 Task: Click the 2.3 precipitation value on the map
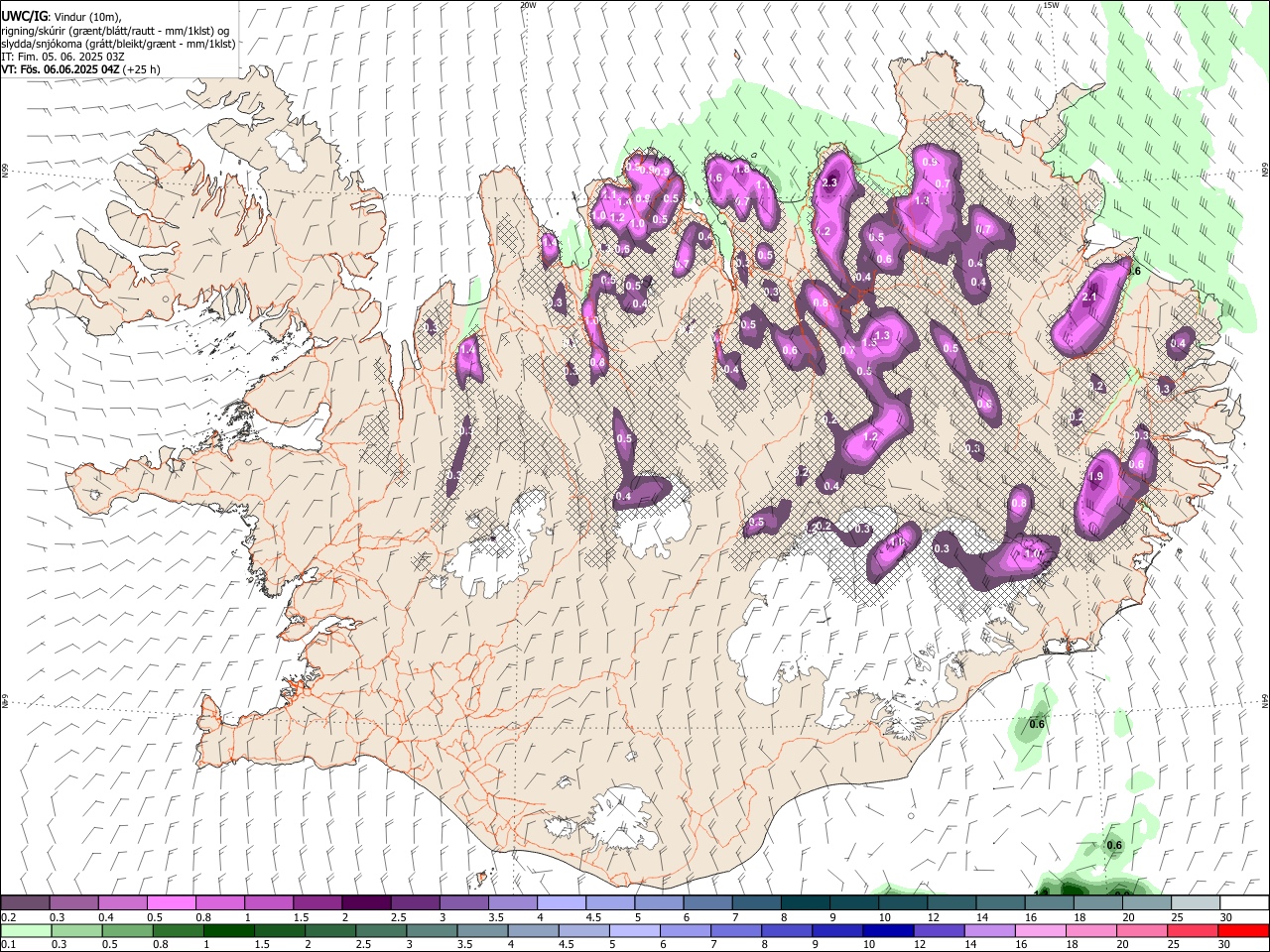pyautogui.click(x=830, y=182)
